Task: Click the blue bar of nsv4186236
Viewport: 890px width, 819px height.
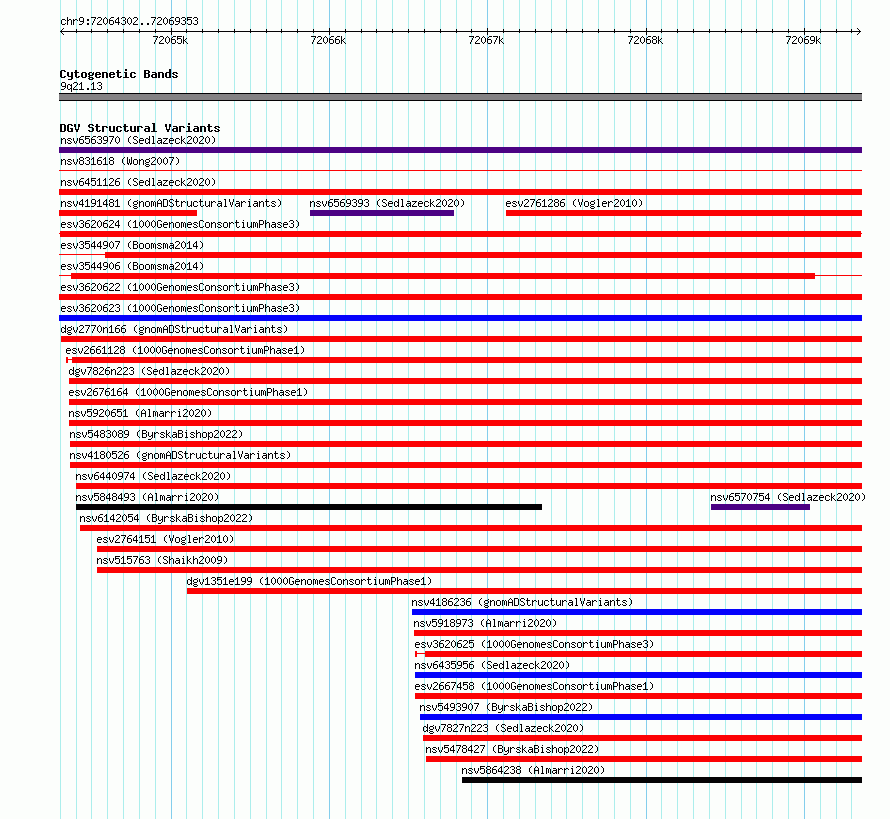Action: (637, 612)
